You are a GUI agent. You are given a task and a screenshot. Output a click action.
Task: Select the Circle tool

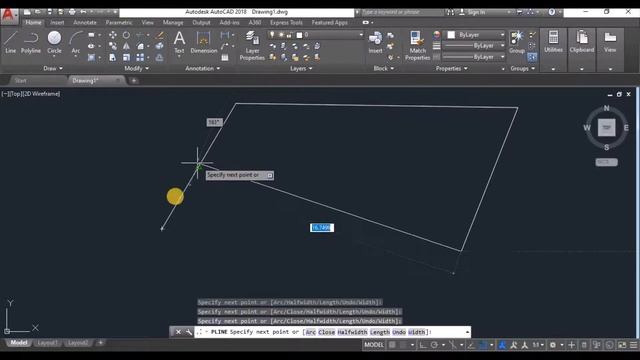[x=54, y=42]
